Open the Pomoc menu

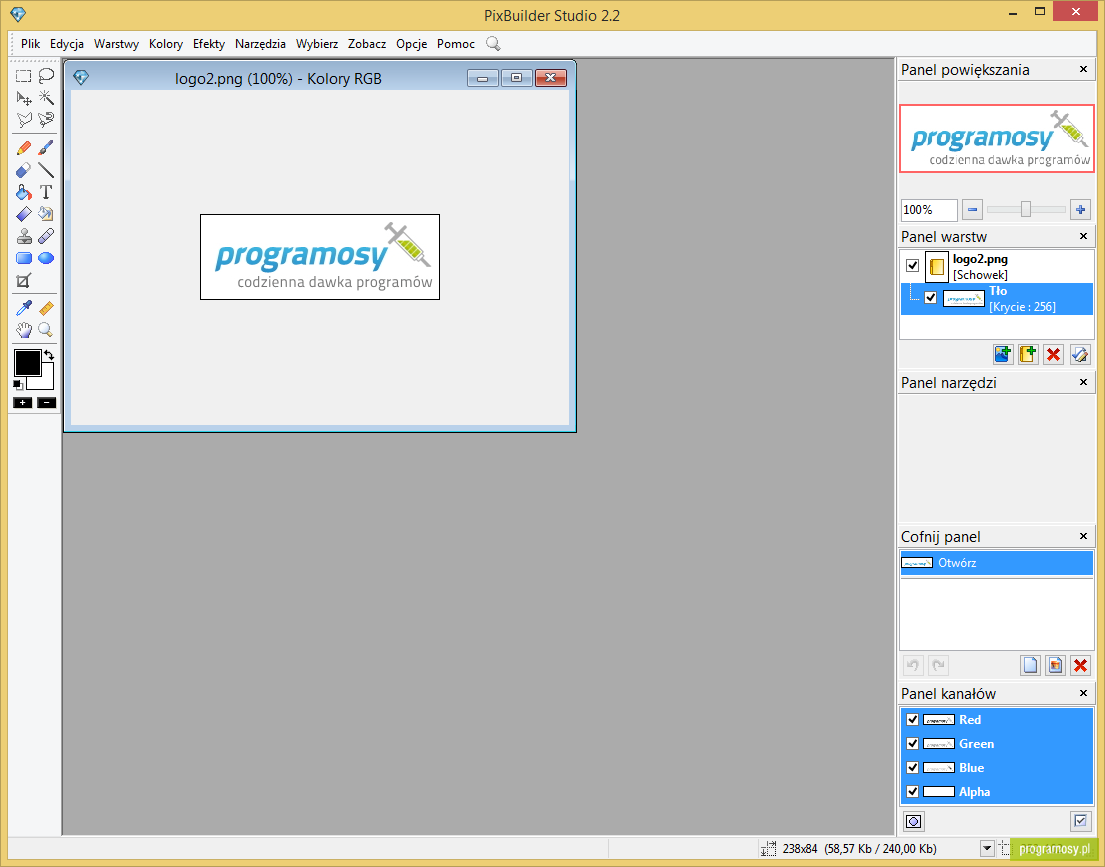455,44
